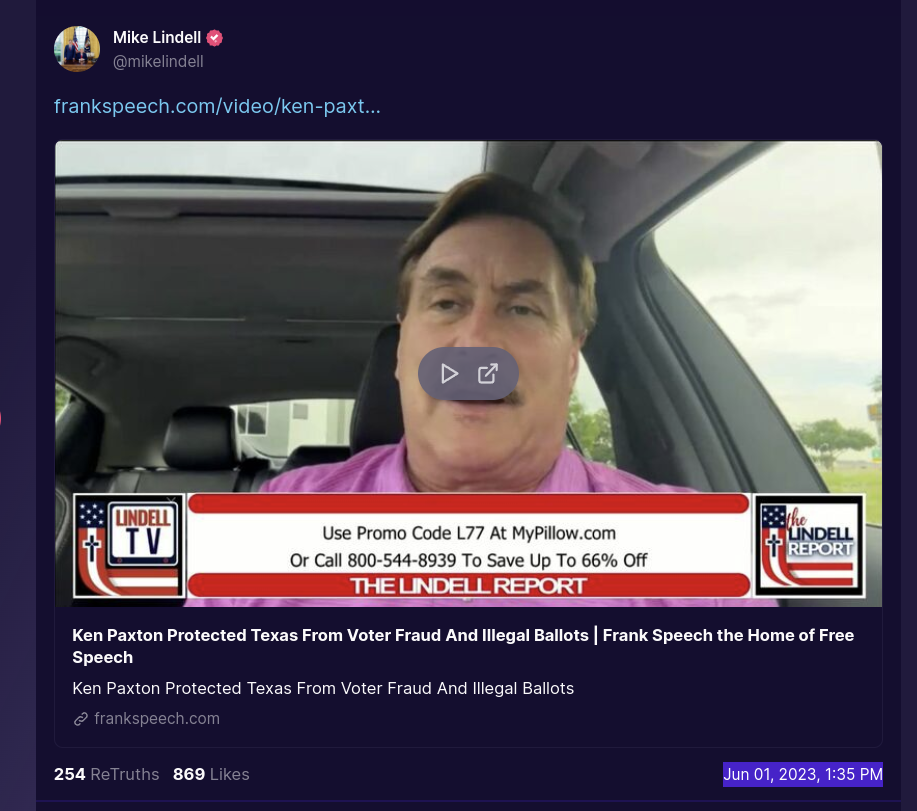Open Mike Lindell's profile avatar
The height and width of the screenshot is (811, 917).
coord(77,49)
